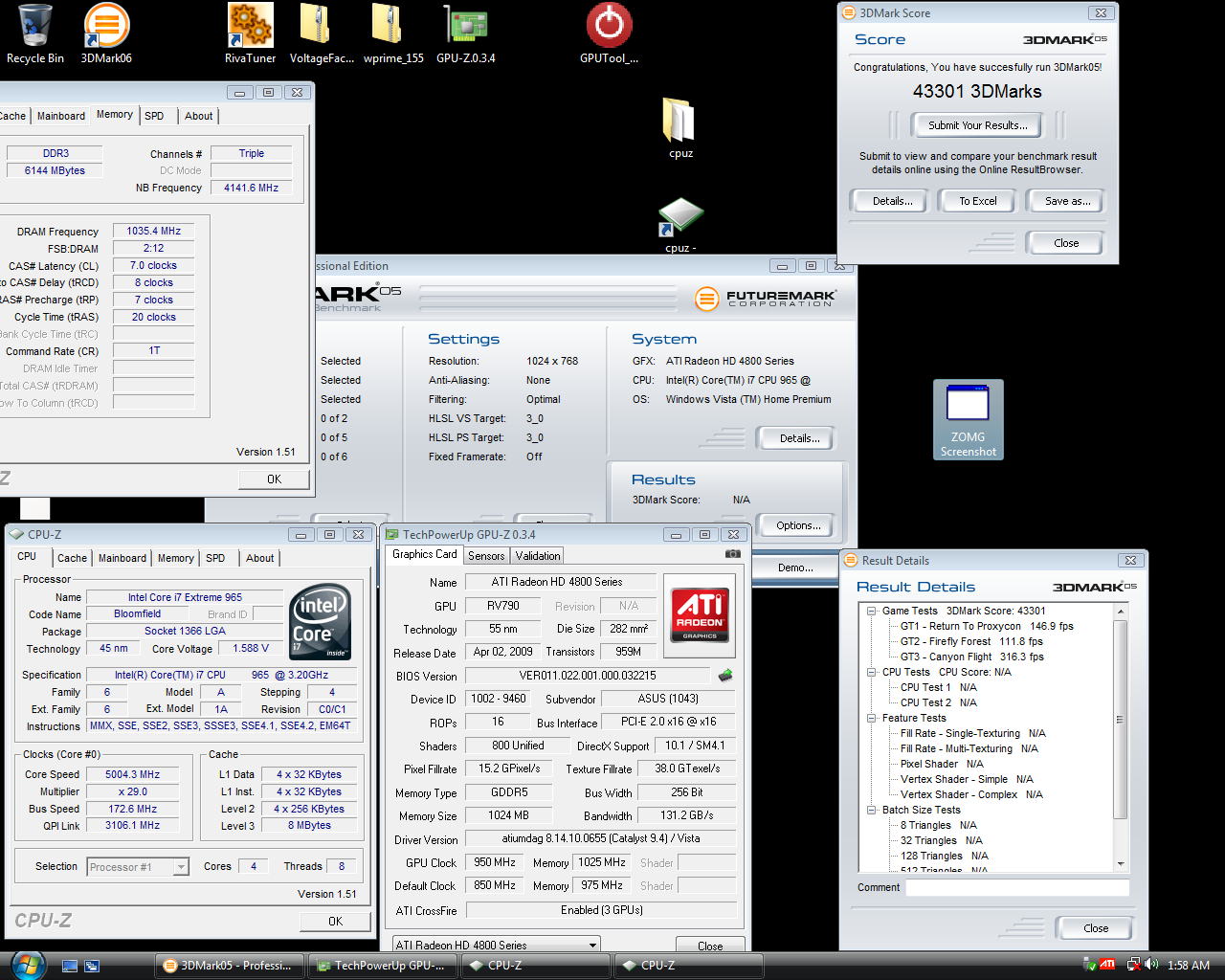The height and width of the screenshot is (980, 1225).
Task: Click the Futuremark Corporation logo
Action: (766, 299)
